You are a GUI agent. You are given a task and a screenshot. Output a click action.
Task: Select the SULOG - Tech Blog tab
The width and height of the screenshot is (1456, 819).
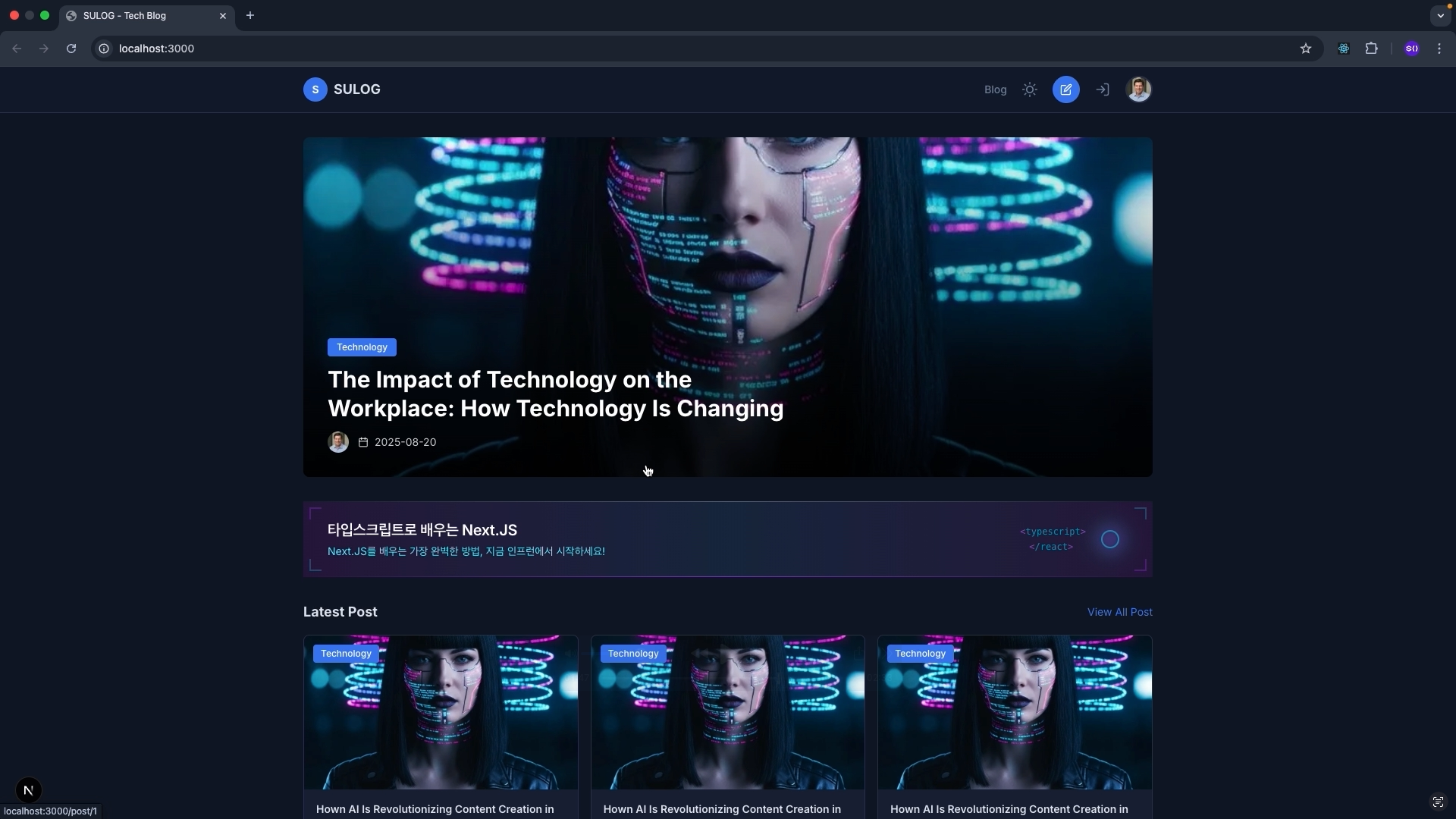click(x=136, y=15)
